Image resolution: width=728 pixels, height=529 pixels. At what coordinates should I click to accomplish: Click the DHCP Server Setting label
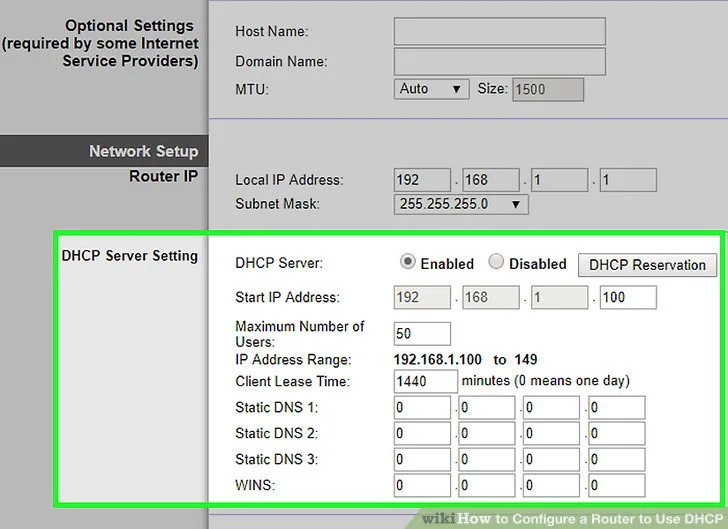coord(130,256)
